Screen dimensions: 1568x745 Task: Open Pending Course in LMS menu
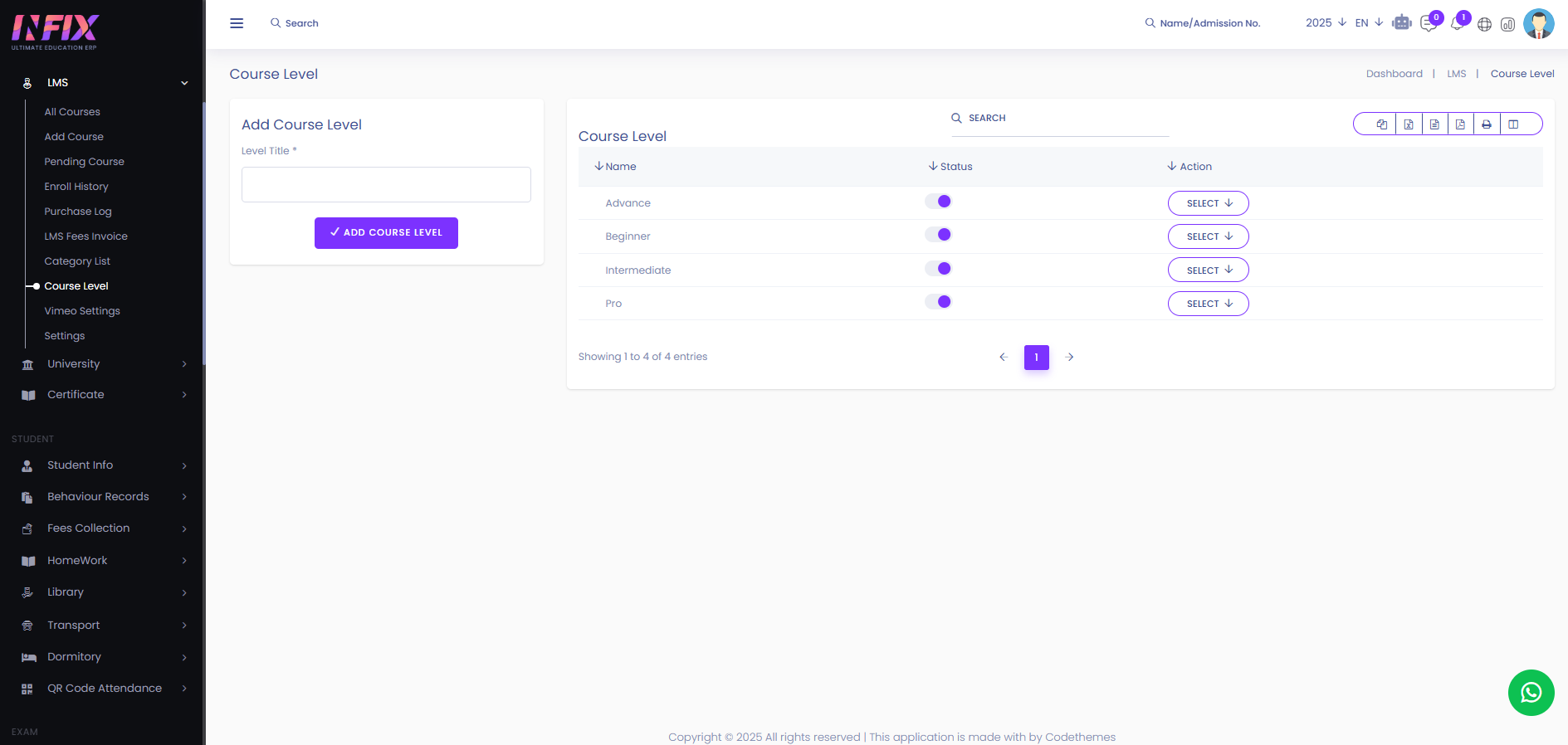point(84,162)
